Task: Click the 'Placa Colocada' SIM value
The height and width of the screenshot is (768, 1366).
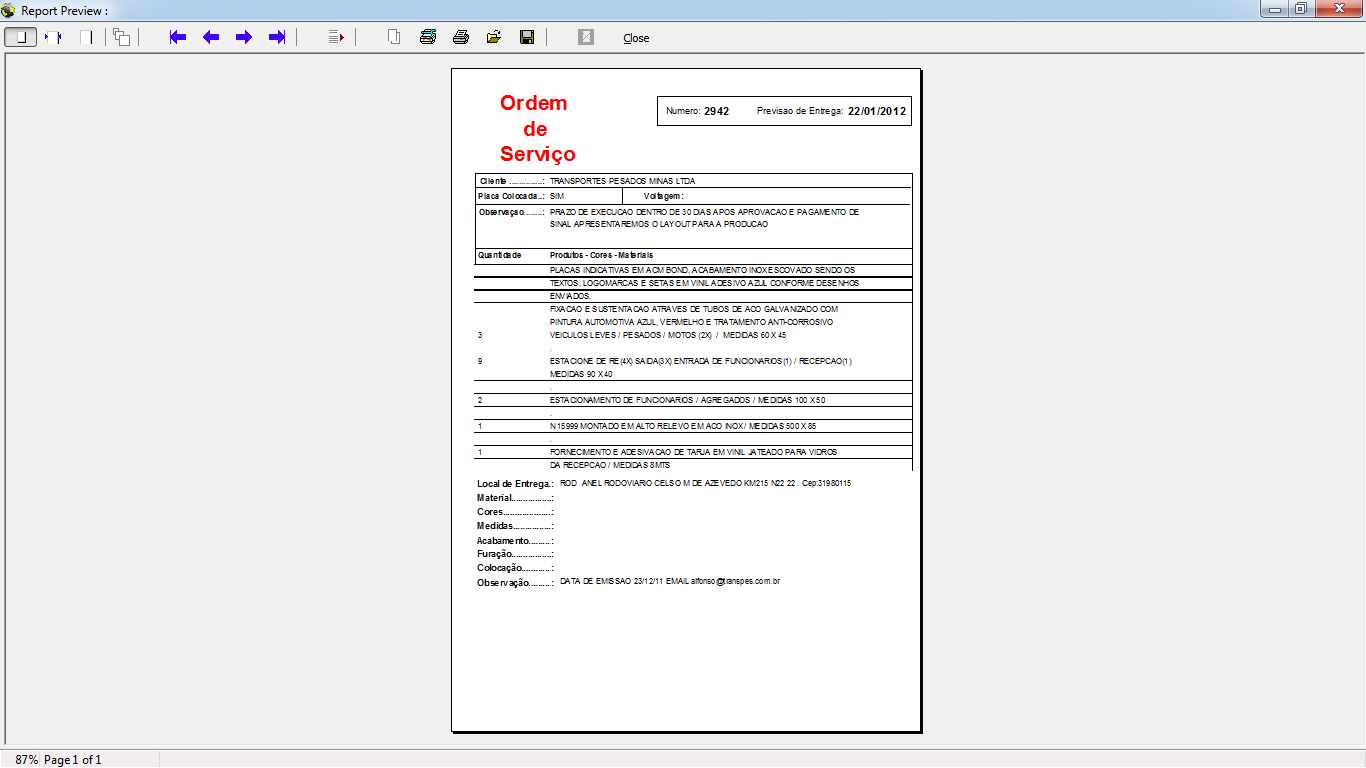Action: [x=557, y=196]
